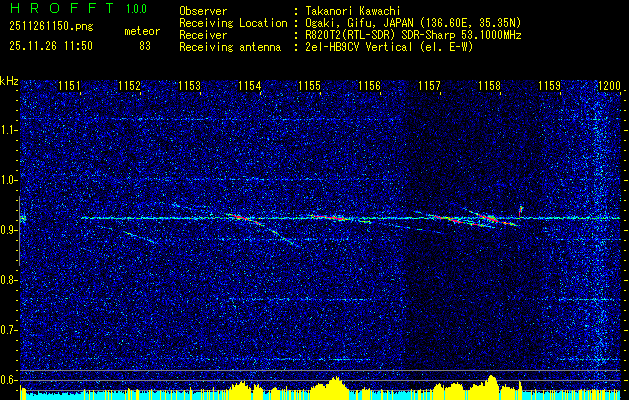Viewport: 629px width, 400px height.
Task: Click the Ogaki, Gifu, JAPAN location text
Action: (x=413, y=23)
